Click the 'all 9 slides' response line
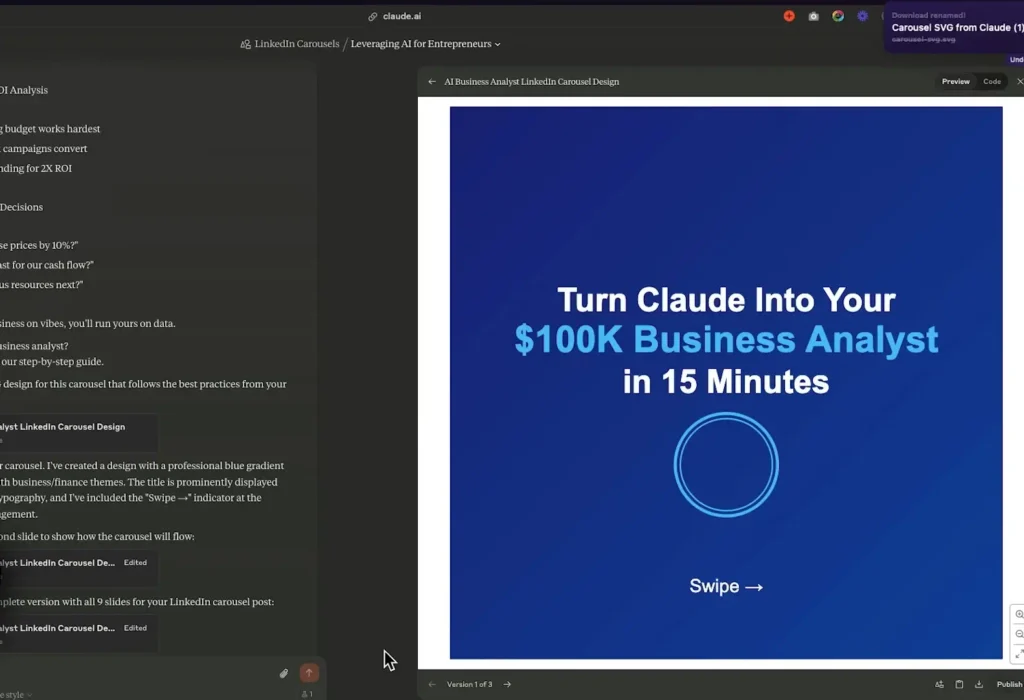Viewport: 1024px width, 700px height. coord(137,602)
